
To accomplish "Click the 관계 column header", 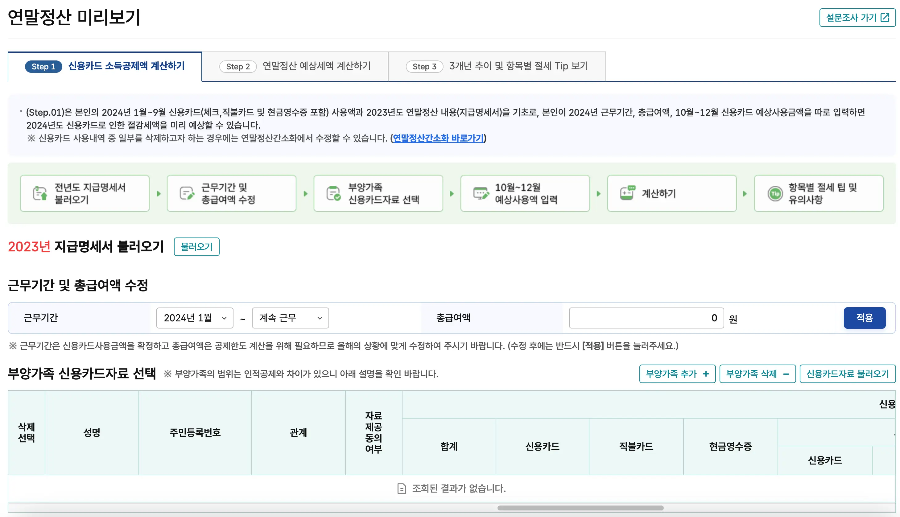I will click(x=298, y=433).
